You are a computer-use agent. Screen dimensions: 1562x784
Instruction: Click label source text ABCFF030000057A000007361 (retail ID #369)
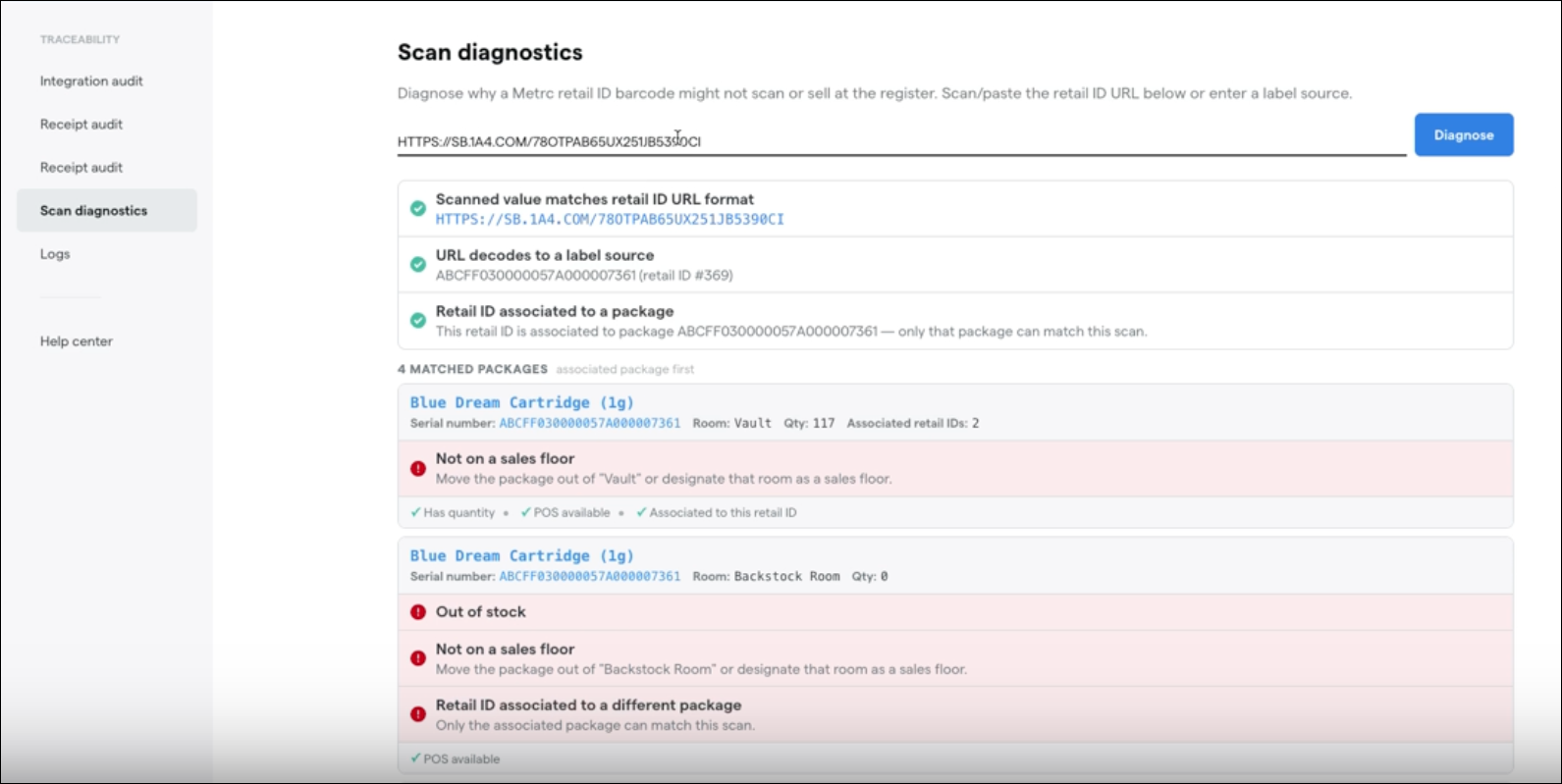click(x=584, y=276)
